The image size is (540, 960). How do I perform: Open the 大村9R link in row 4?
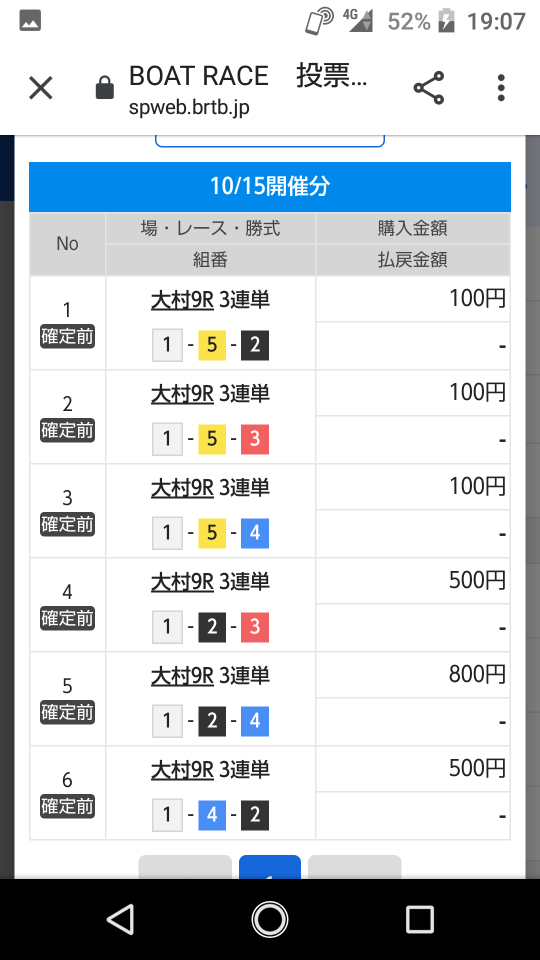point(182,582)
